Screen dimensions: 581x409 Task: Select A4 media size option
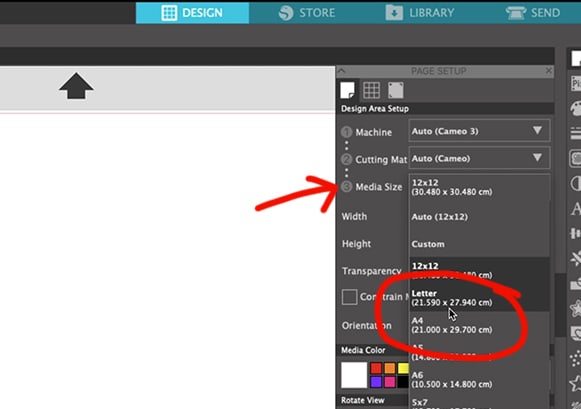coord(479,325)
